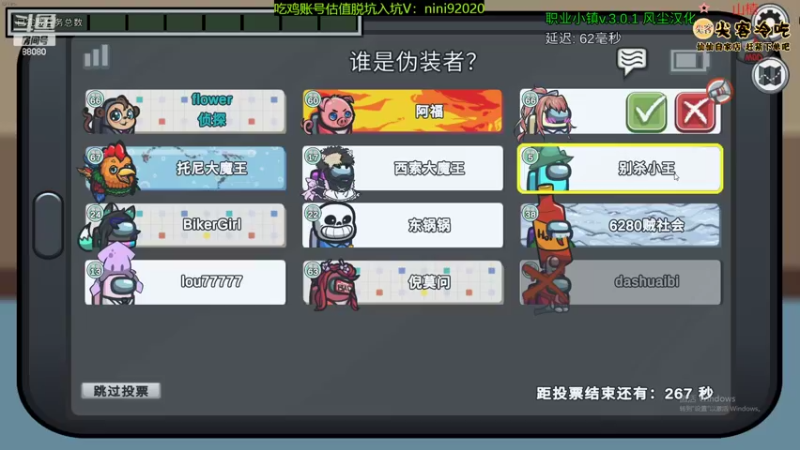Click bearded avatar on 西索大魔王 card
Screen dimensions: 800x450
(x=332, y=174)
